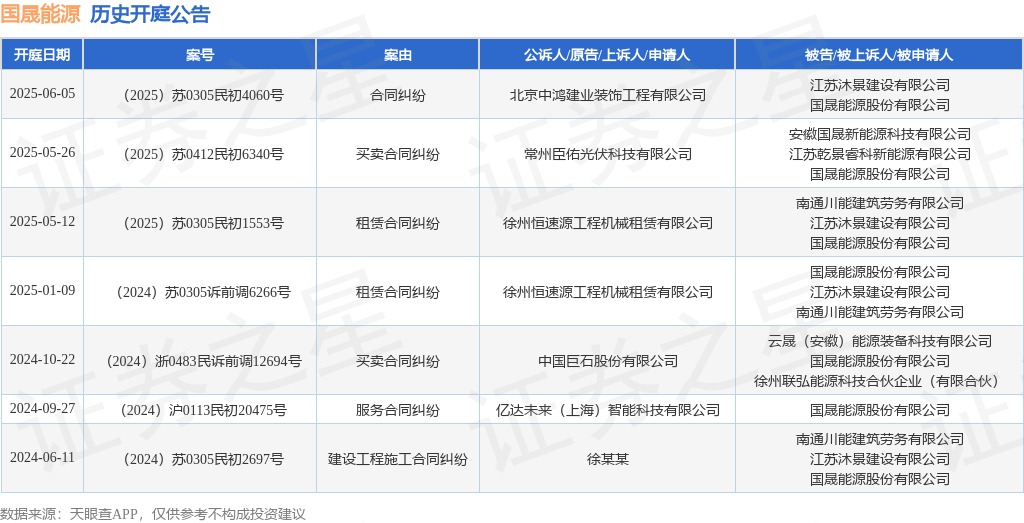The width and height of the screenshot is (1024, 523).
Task: Select the date 2024-09-27
Action: tap(42, 409)
